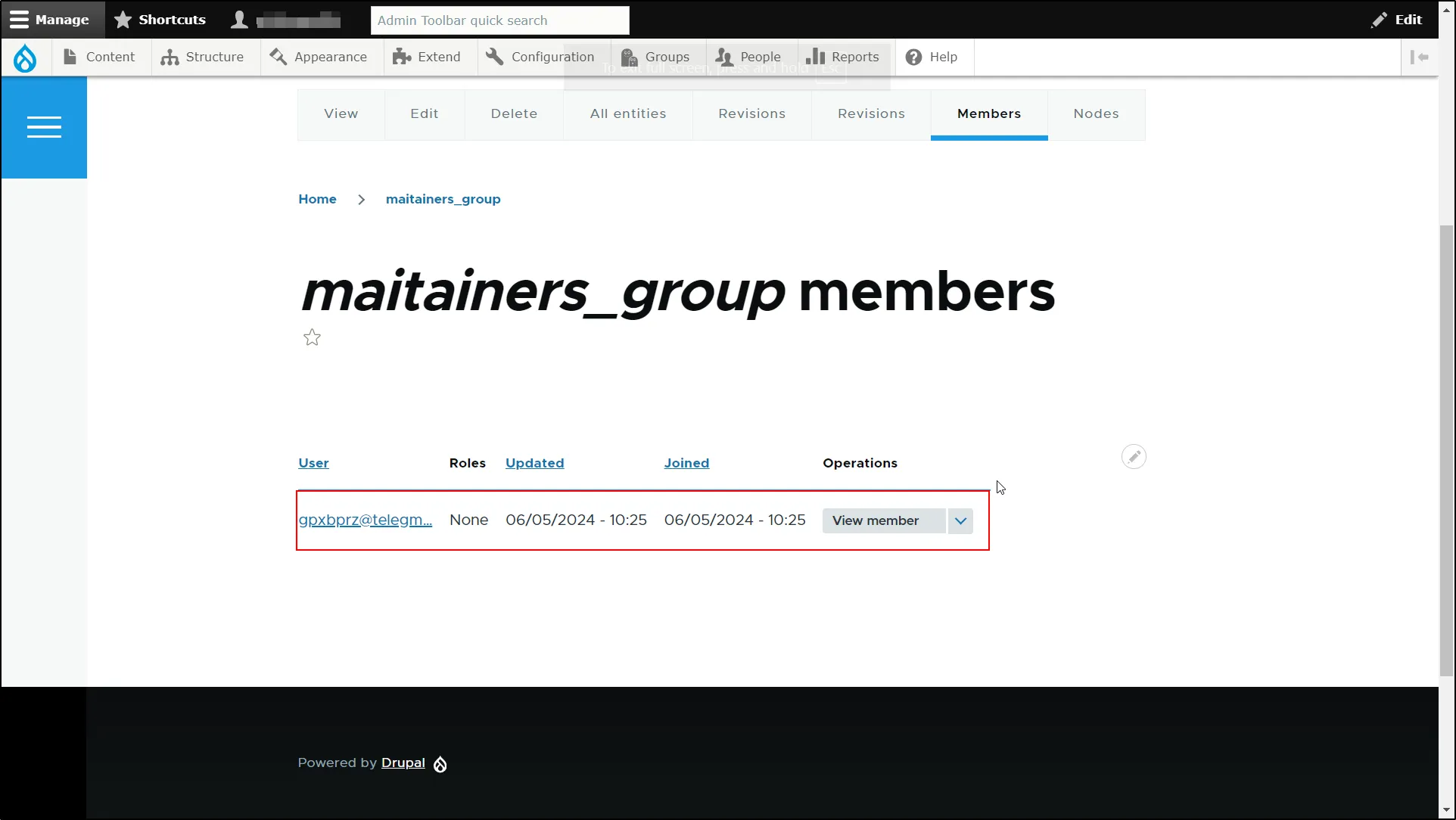Open the Manage menu
Image resolution: width=1456 pixels, height=820 pixels.
[51, 19]
